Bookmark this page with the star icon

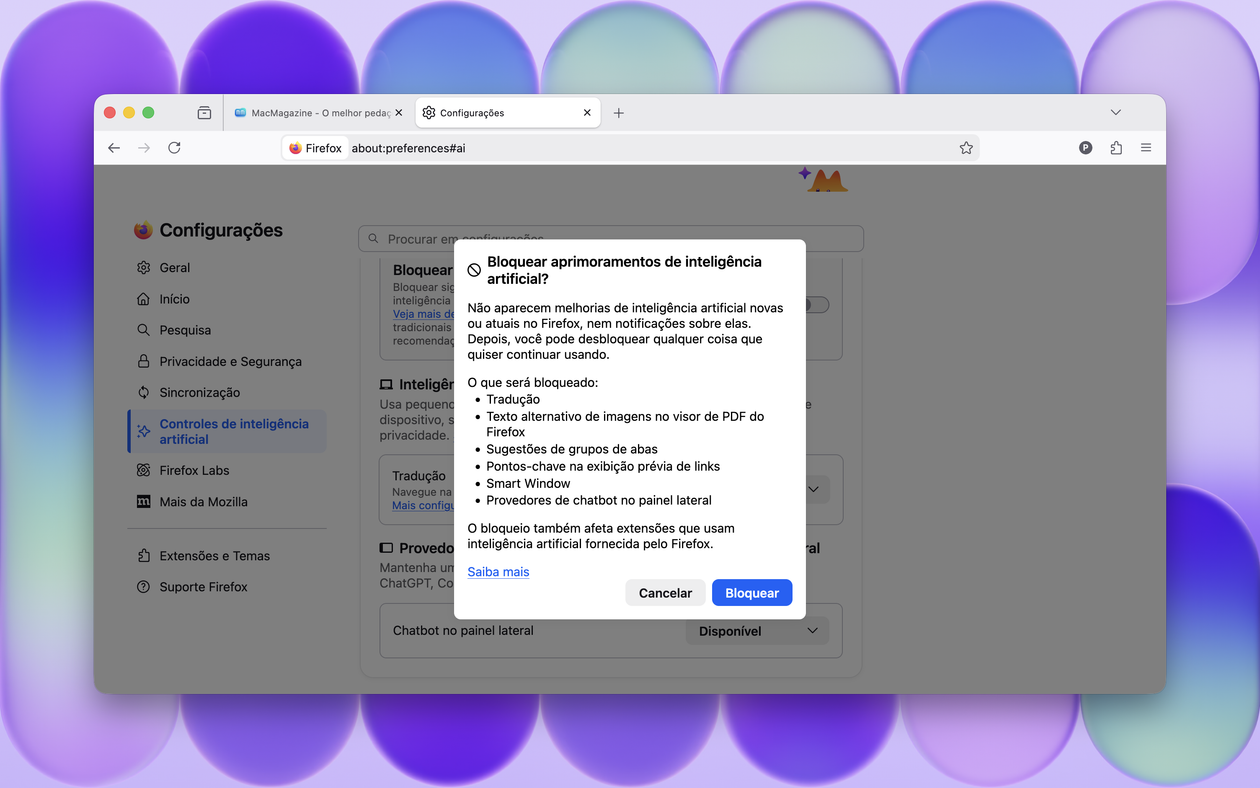[x=966, y=148]
